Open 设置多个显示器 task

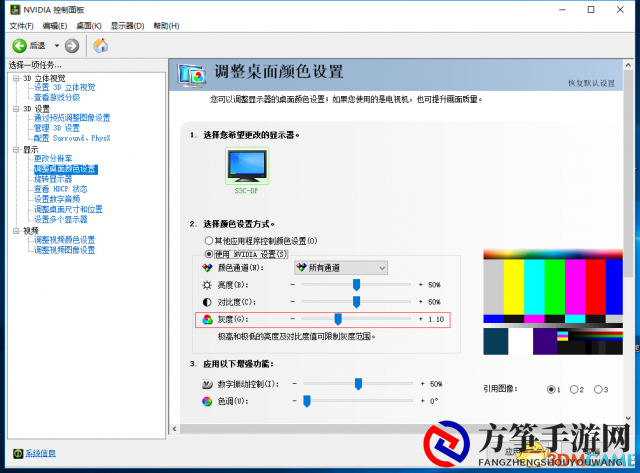60,219
